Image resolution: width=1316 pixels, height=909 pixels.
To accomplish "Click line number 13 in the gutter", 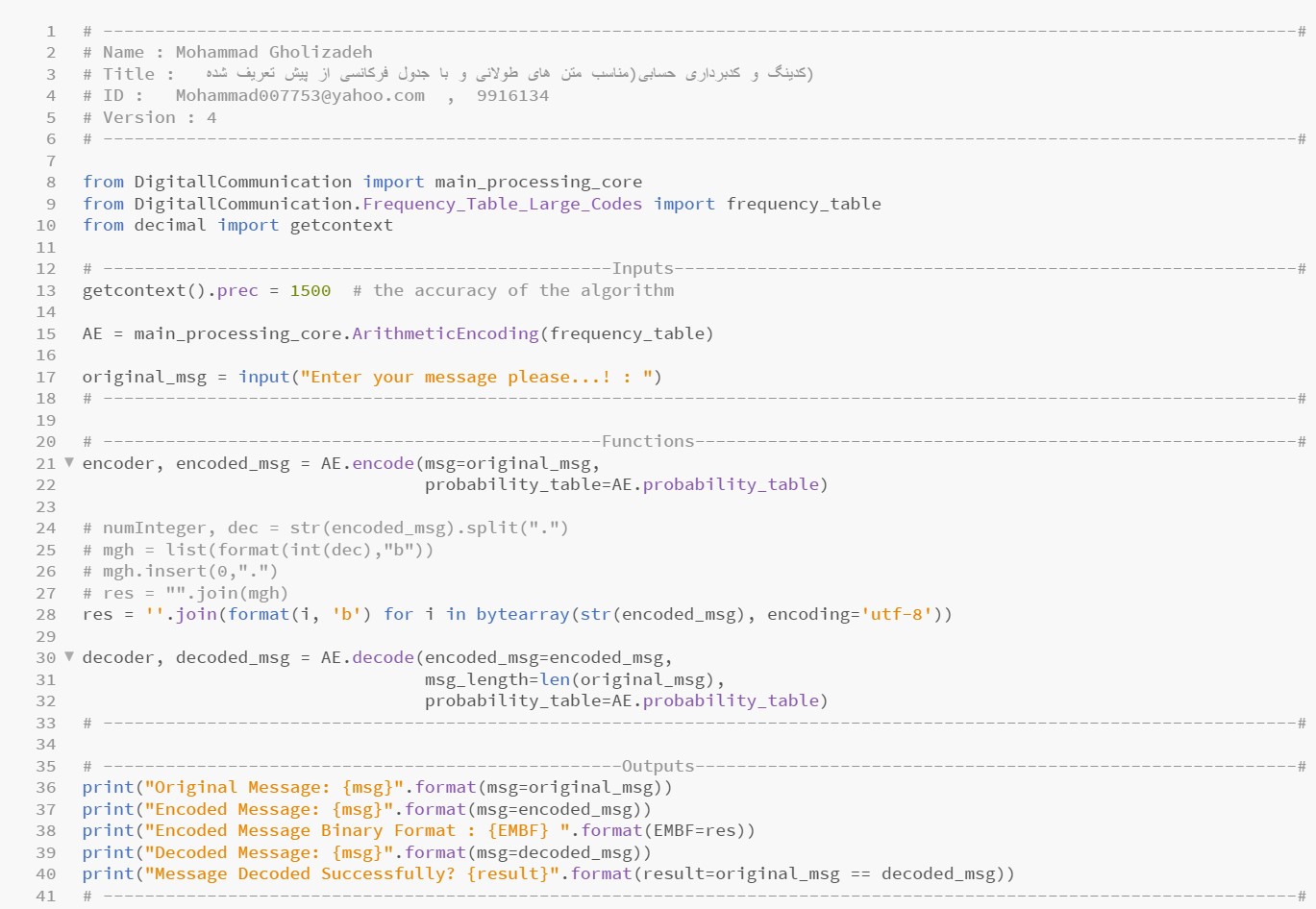I will point(45,290).
